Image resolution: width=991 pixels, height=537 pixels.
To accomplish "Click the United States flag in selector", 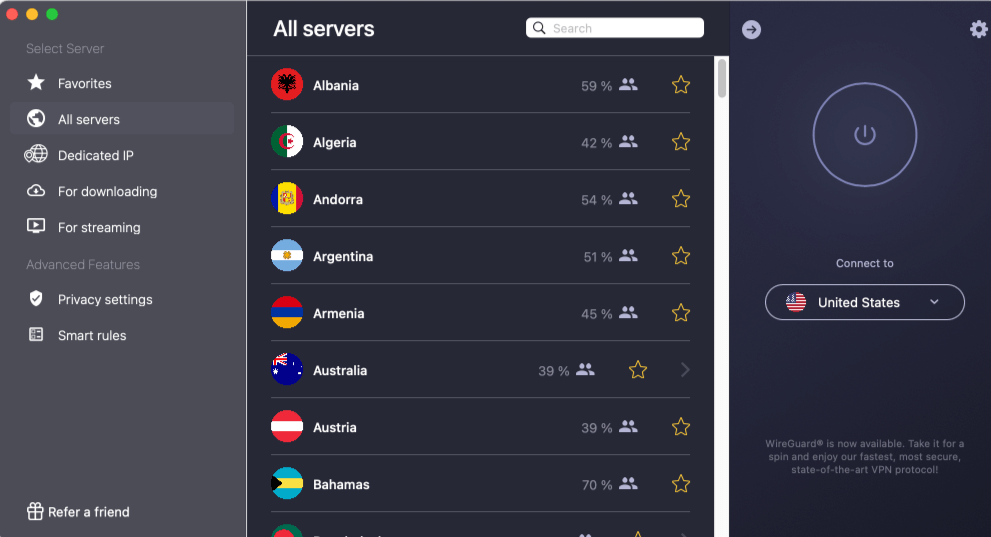I will 796,302.
